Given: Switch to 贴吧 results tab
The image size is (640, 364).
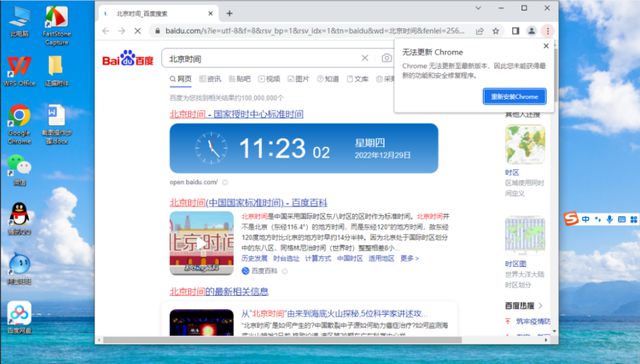Looking at the screenshot, I should coord(240,79).
